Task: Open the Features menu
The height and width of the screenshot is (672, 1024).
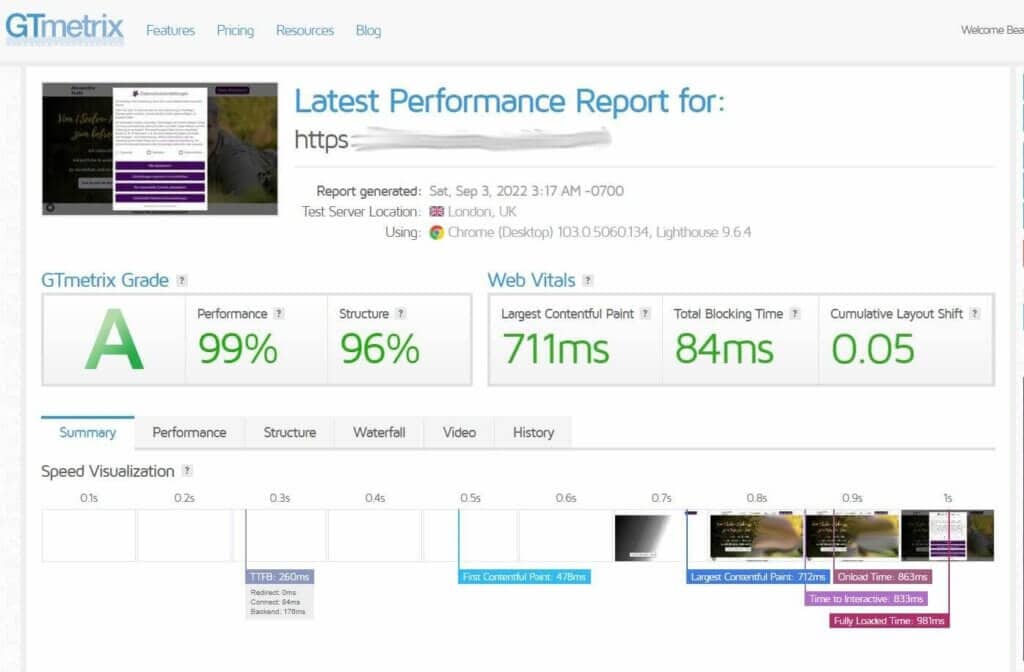Action: (x=170, y=31)
